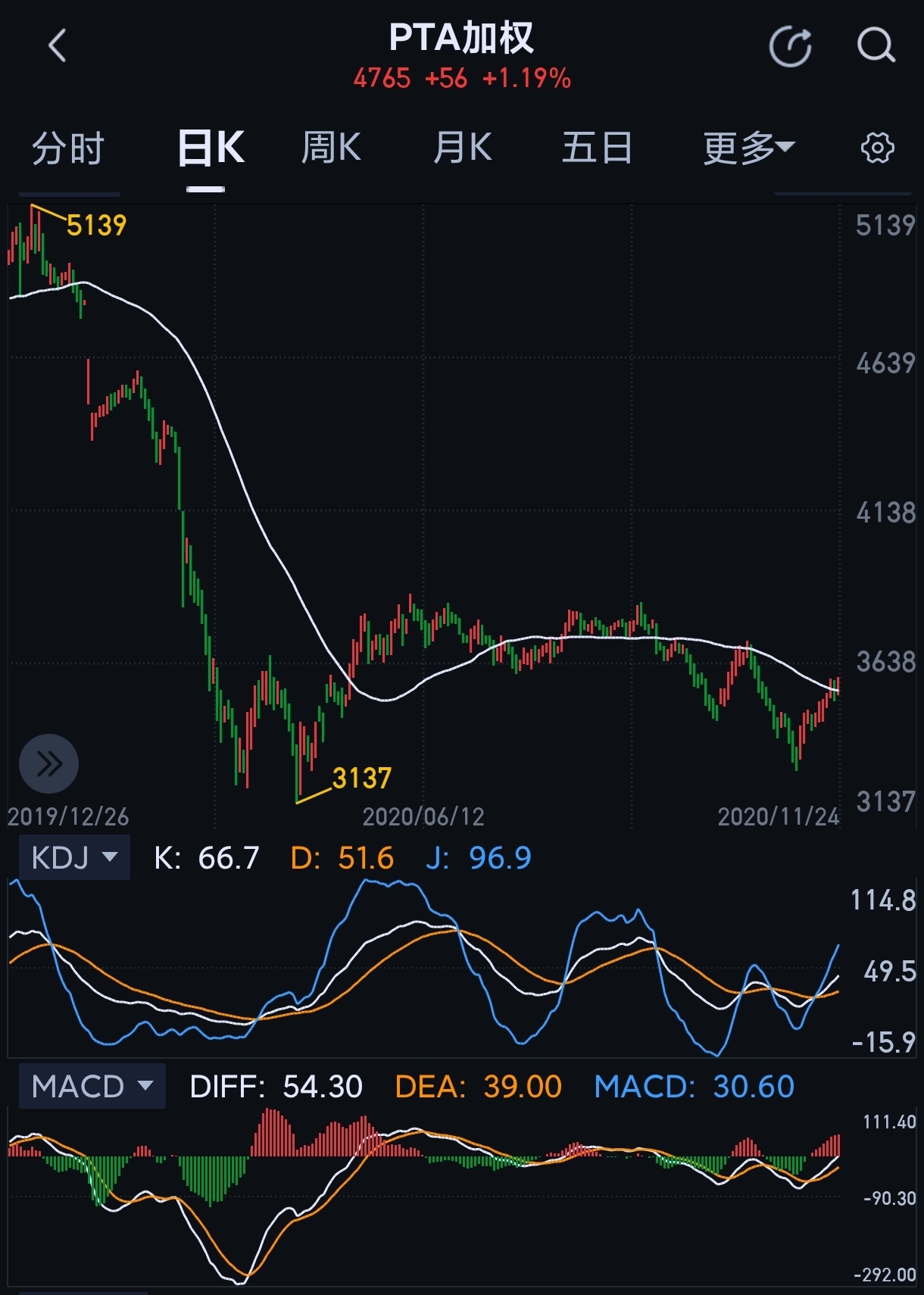Tap the MACD: 30.60 value

[695, 1087]
